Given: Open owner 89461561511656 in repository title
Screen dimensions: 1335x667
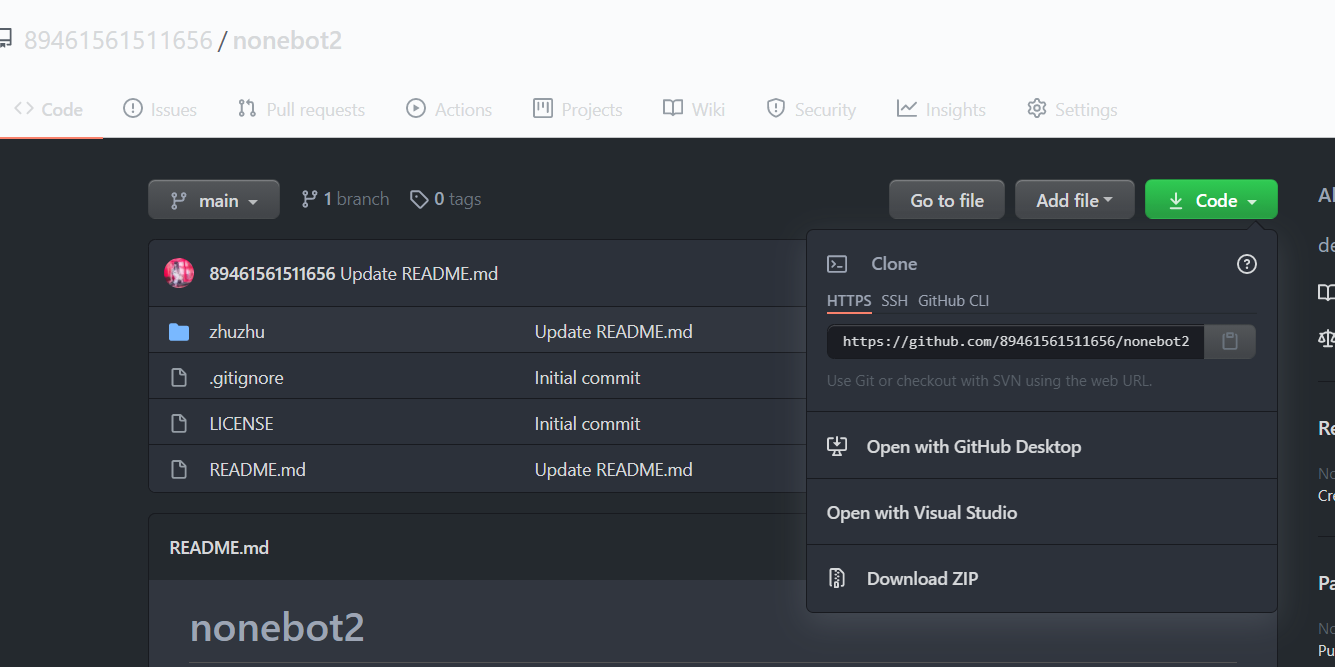Looking at the screenshot, I should pos(118,41).
